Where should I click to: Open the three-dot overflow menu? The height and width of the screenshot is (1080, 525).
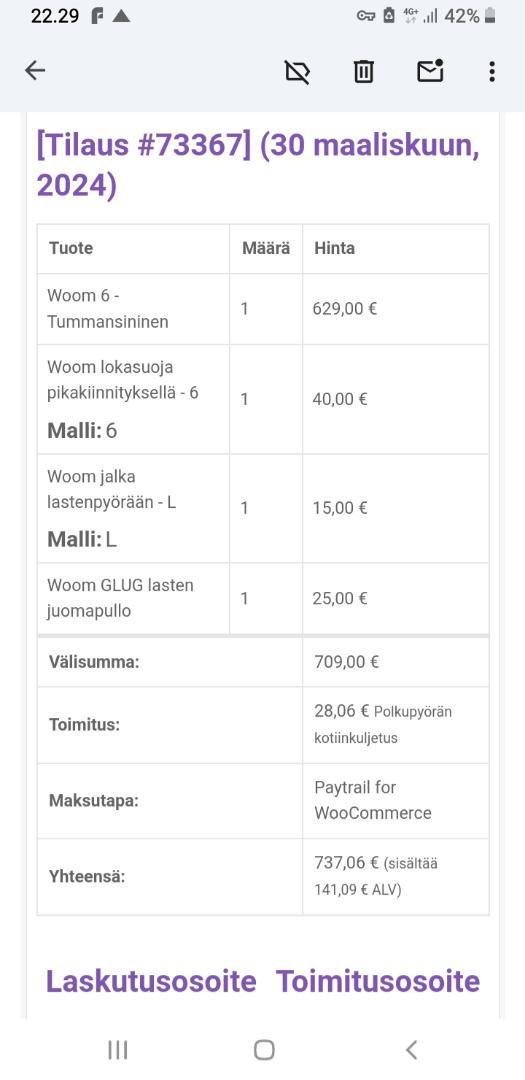pyautogui.click(x=491, y=71)
